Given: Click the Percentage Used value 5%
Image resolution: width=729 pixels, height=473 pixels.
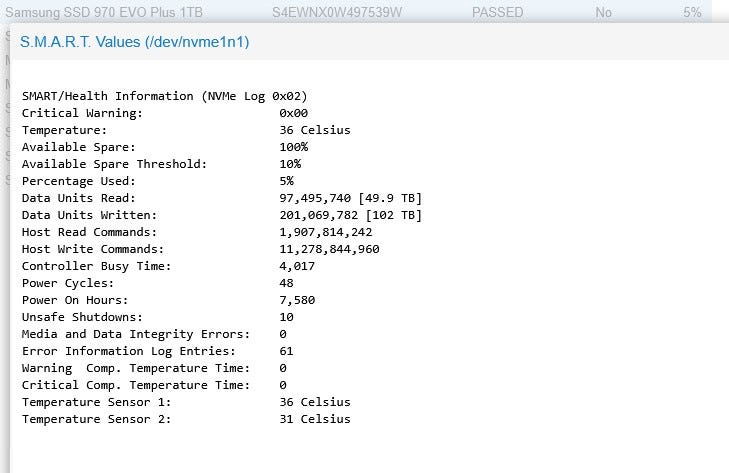Looking at the screenshot, I should pyautogui.click(x=286, y=181).
